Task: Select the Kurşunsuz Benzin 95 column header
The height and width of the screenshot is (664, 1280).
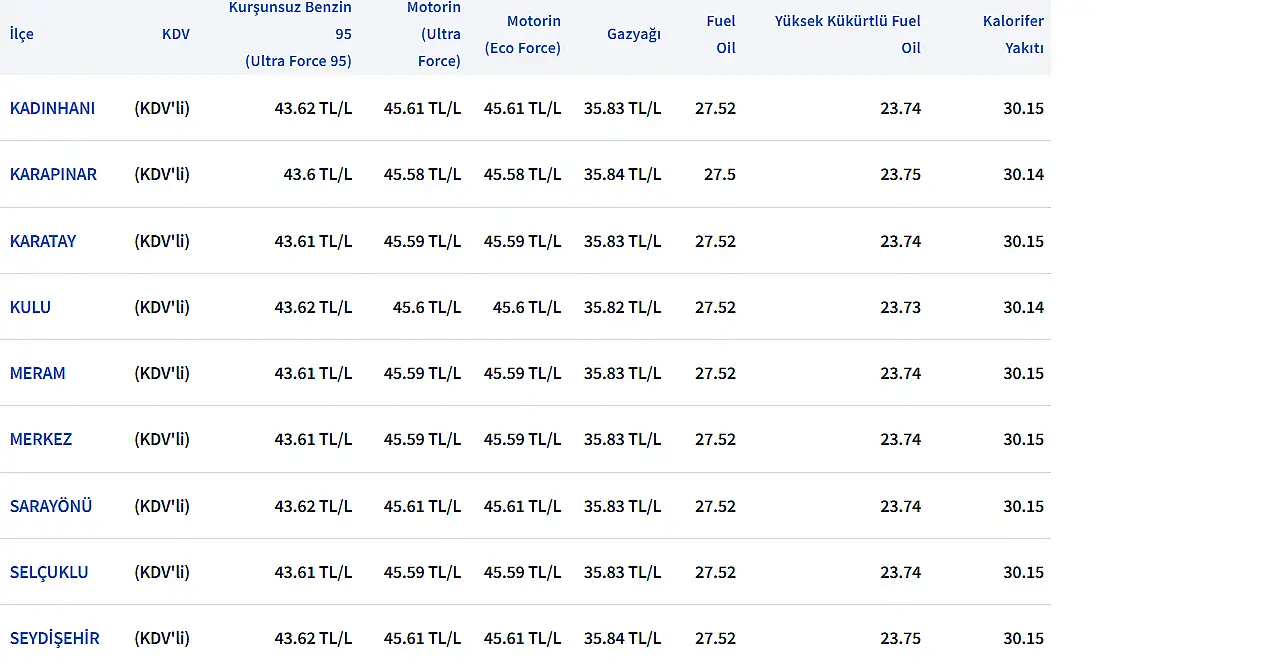Action: point(290,34)
